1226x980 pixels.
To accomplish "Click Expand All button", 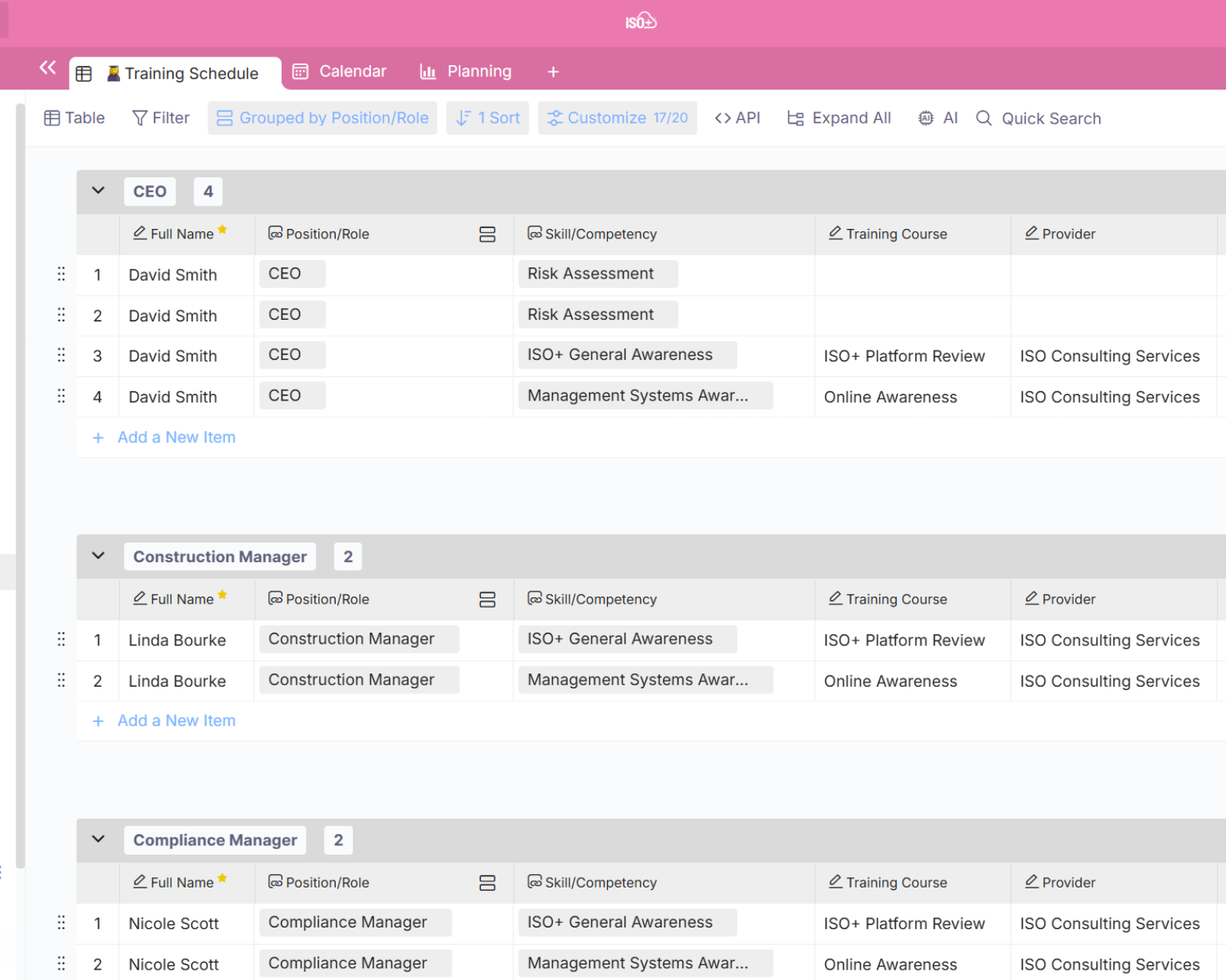I will [x=839, y=118].
